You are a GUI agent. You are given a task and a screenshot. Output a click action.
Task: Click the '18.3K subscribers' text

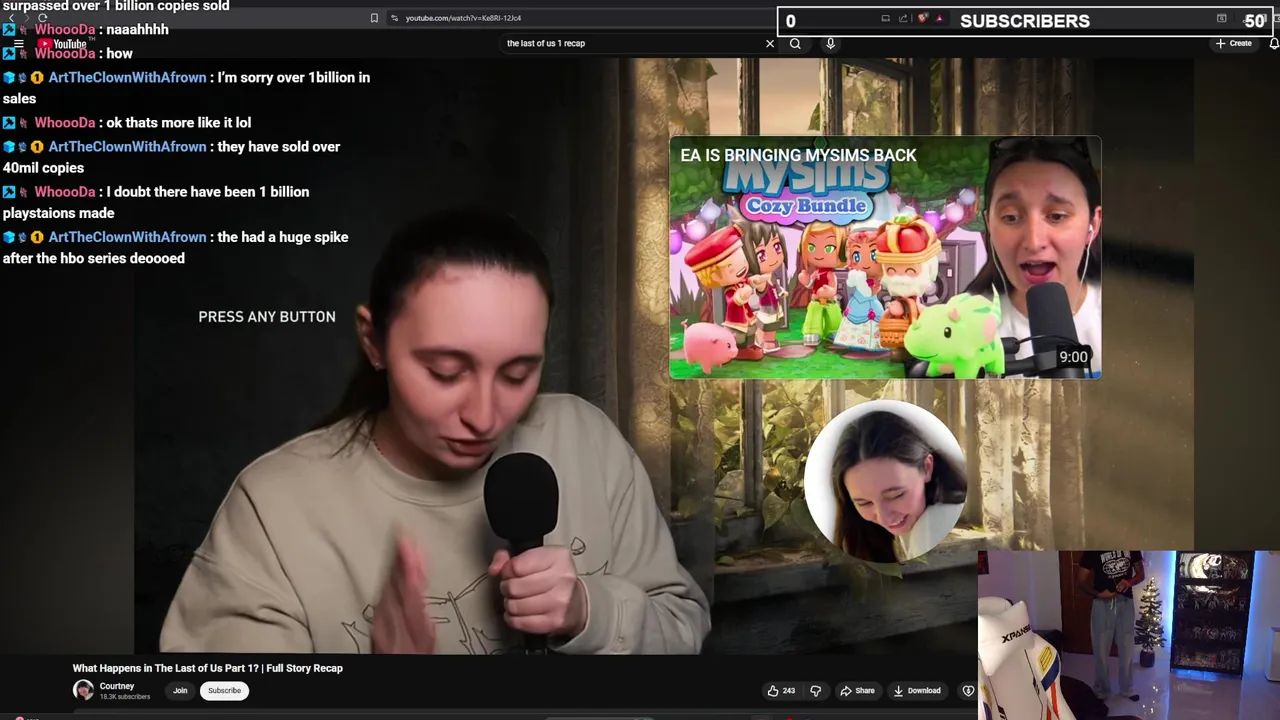pos(124,696)
